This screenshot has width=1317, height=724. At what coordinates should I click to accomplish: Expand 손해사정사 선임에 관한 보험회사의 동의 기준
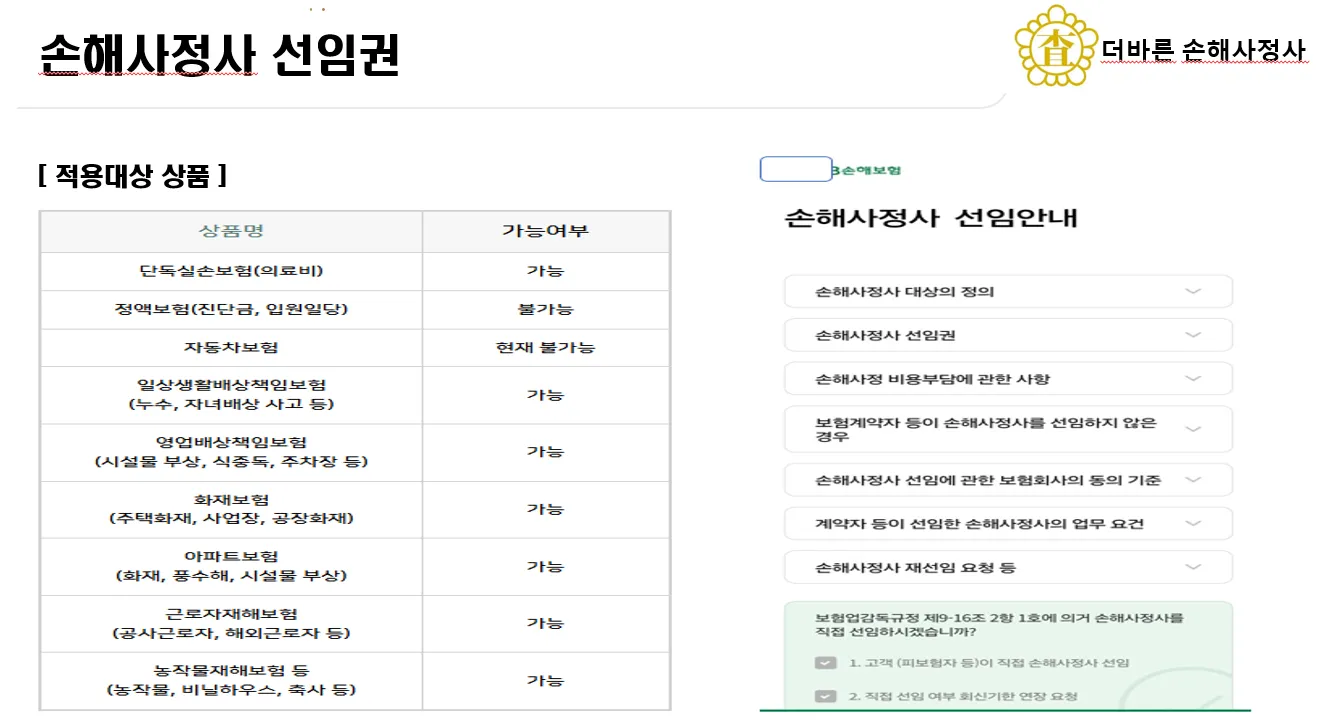coord(1008,480)
